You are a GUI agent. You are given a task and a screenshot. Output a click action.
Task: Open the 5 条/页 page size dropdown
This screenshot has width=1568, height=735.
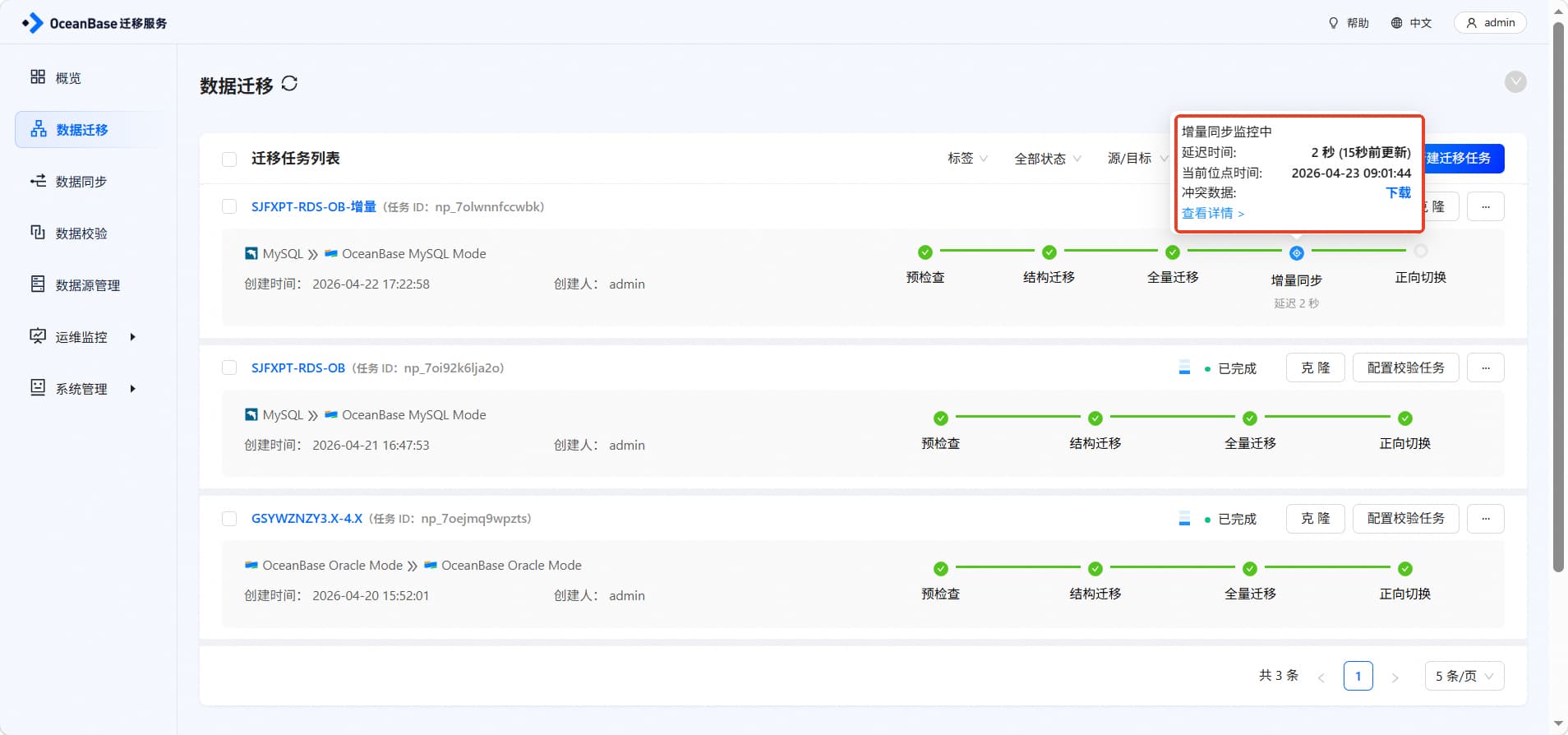[1464, 676]
